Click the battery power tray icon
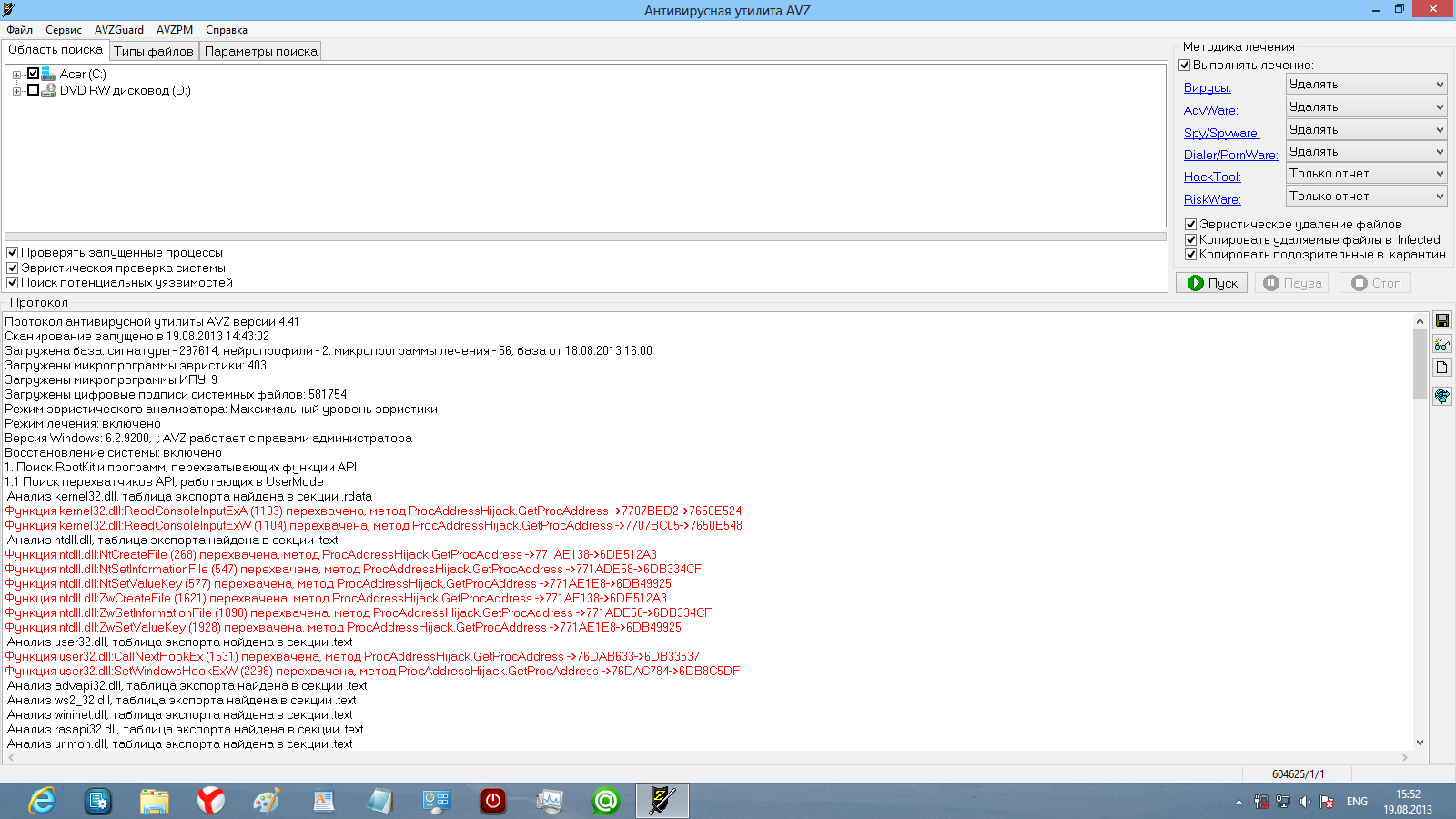1456x819 pixels. (1261, 802)
